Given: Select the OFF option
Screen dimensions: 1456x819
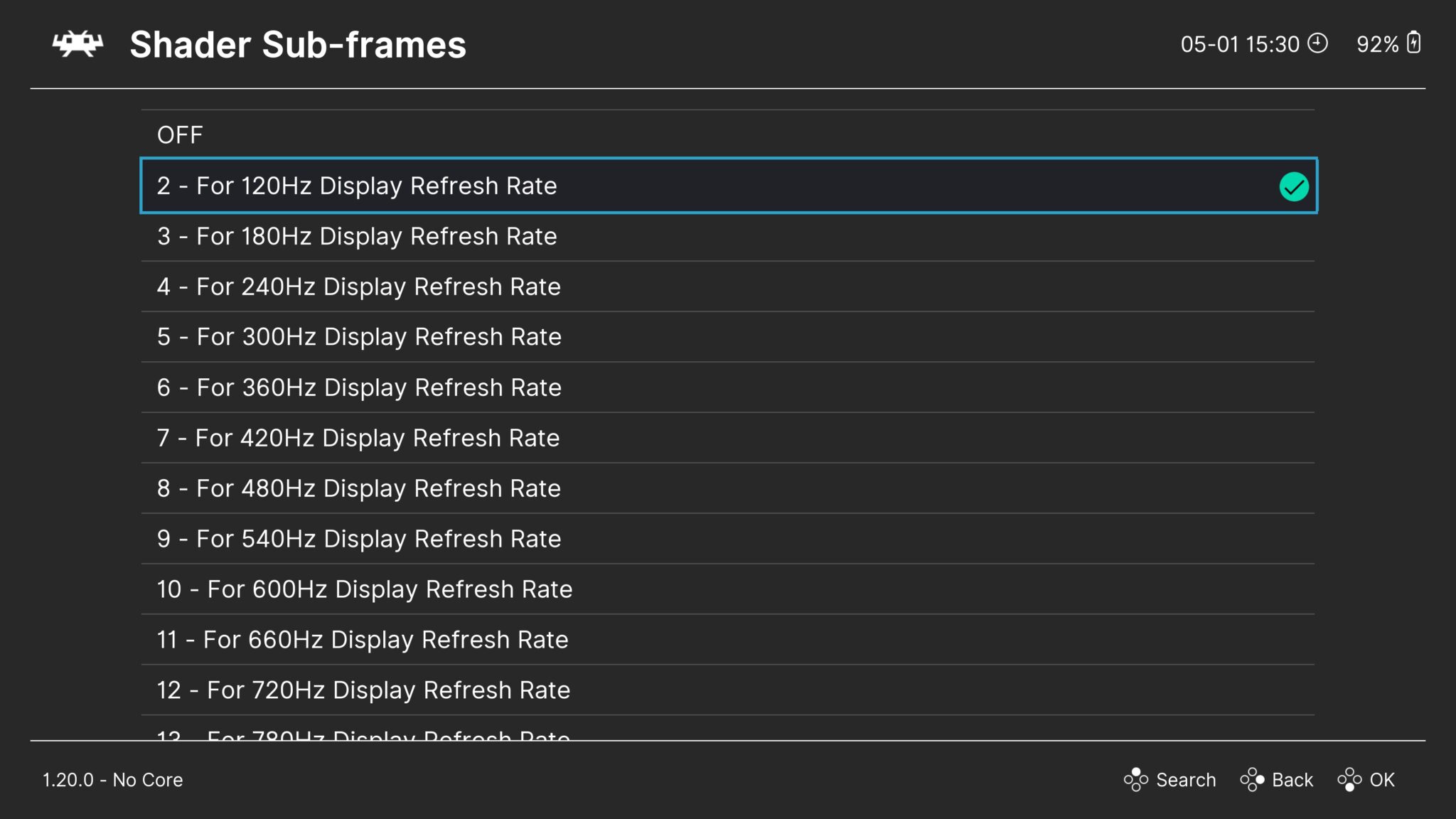Looking at the screenshot, I should tap(181, 134).
